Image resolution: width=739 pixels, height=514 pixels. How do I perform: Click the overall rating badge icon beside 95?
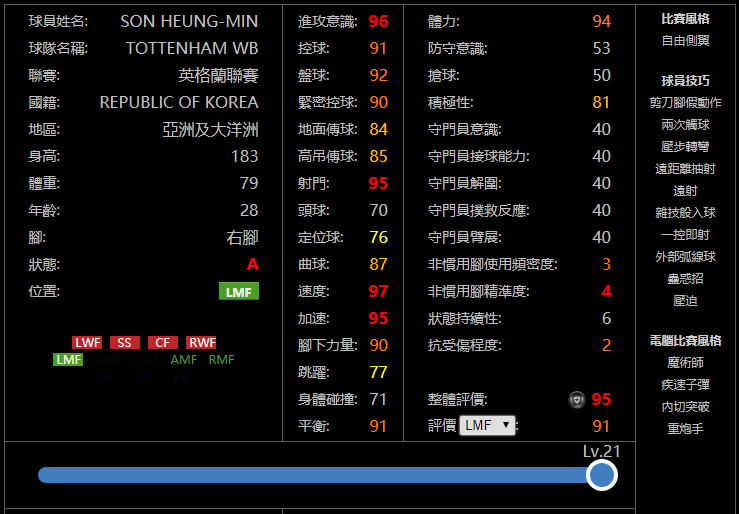point(577,400)
